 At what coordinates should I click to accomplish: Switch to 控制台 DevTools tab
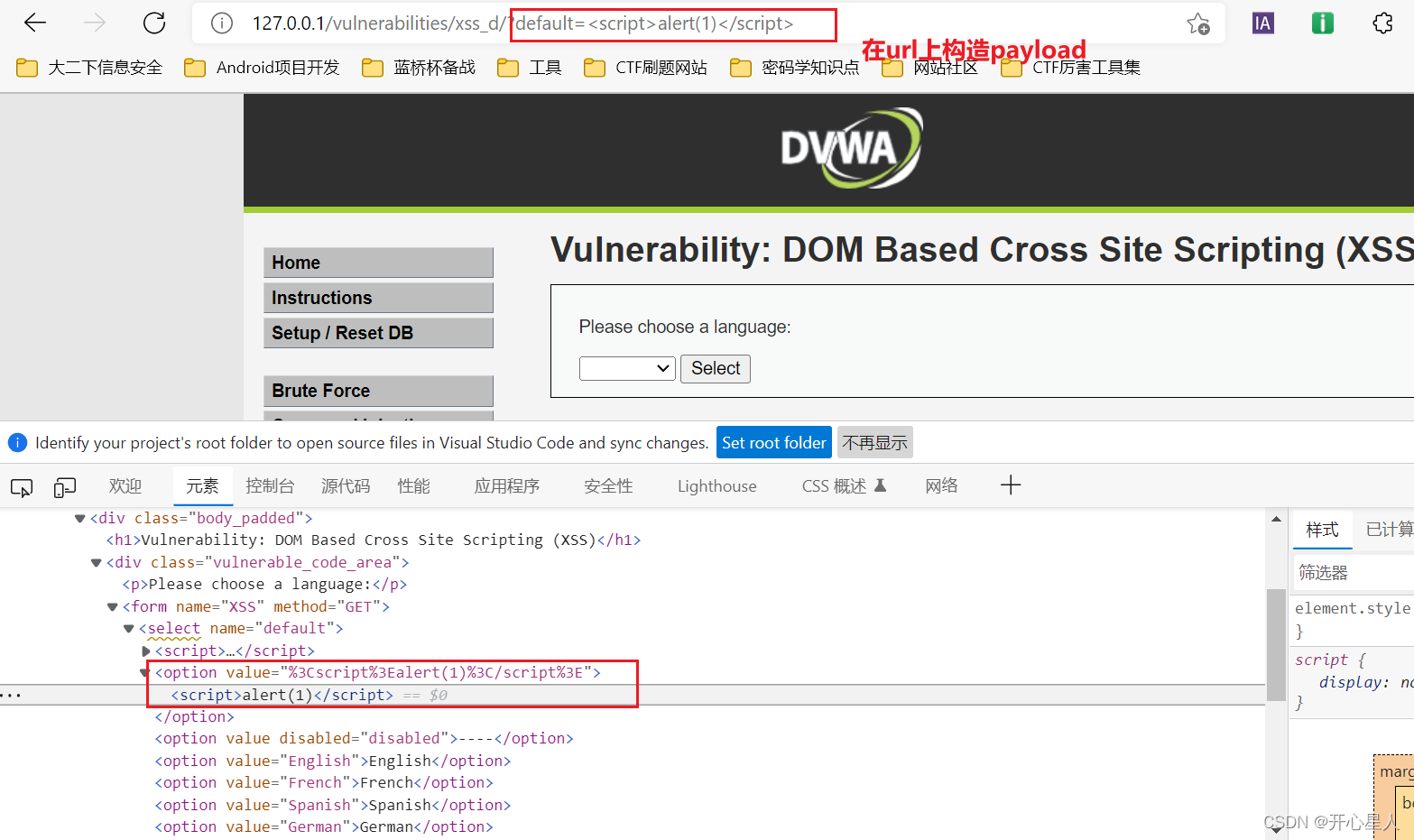tap(270, 486)
